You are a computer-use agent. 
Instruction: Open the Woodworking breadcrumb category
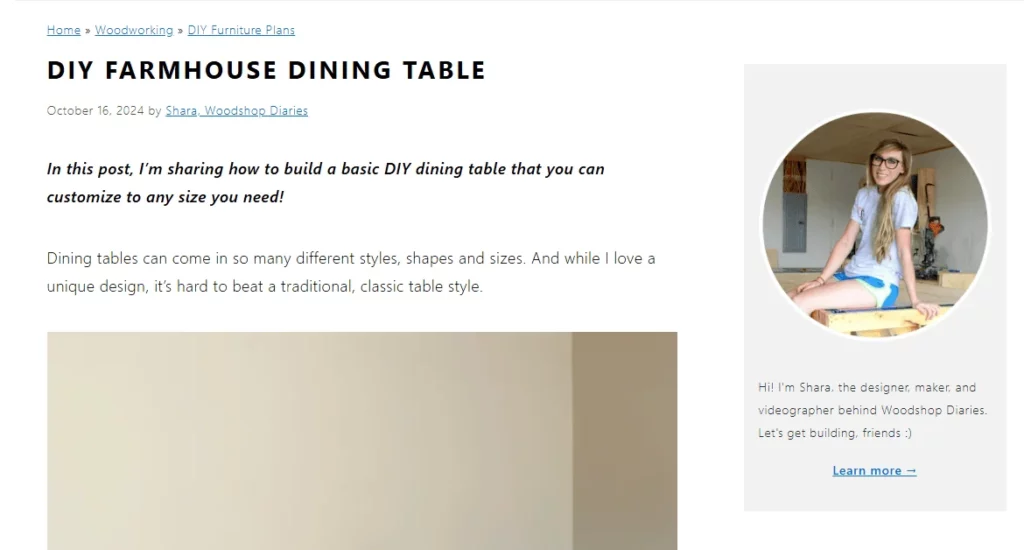pos(134,30)
